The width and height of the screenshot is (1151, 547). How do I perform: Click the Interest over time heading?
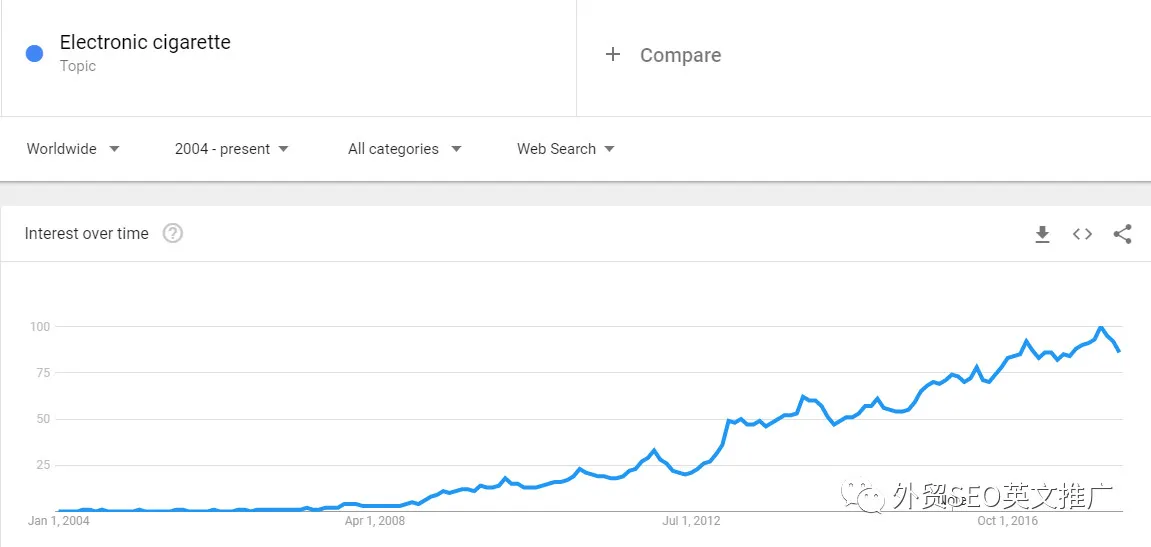point(86,234)
